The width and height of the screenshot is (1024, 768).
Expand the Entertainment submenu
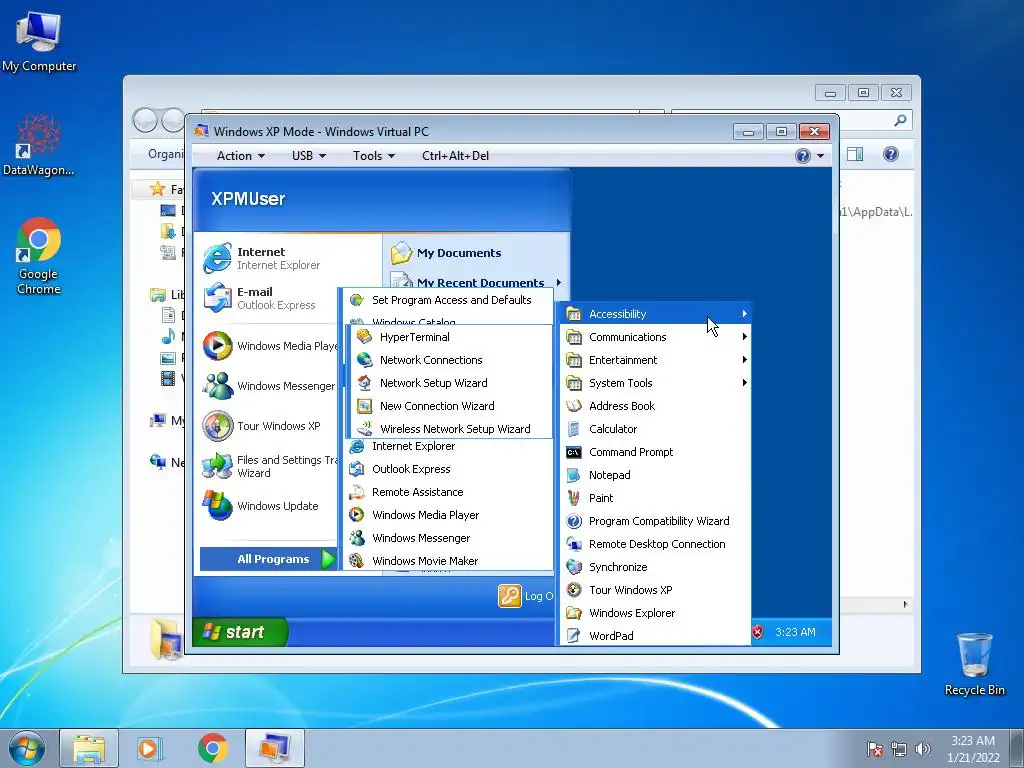tap(656, 360)
